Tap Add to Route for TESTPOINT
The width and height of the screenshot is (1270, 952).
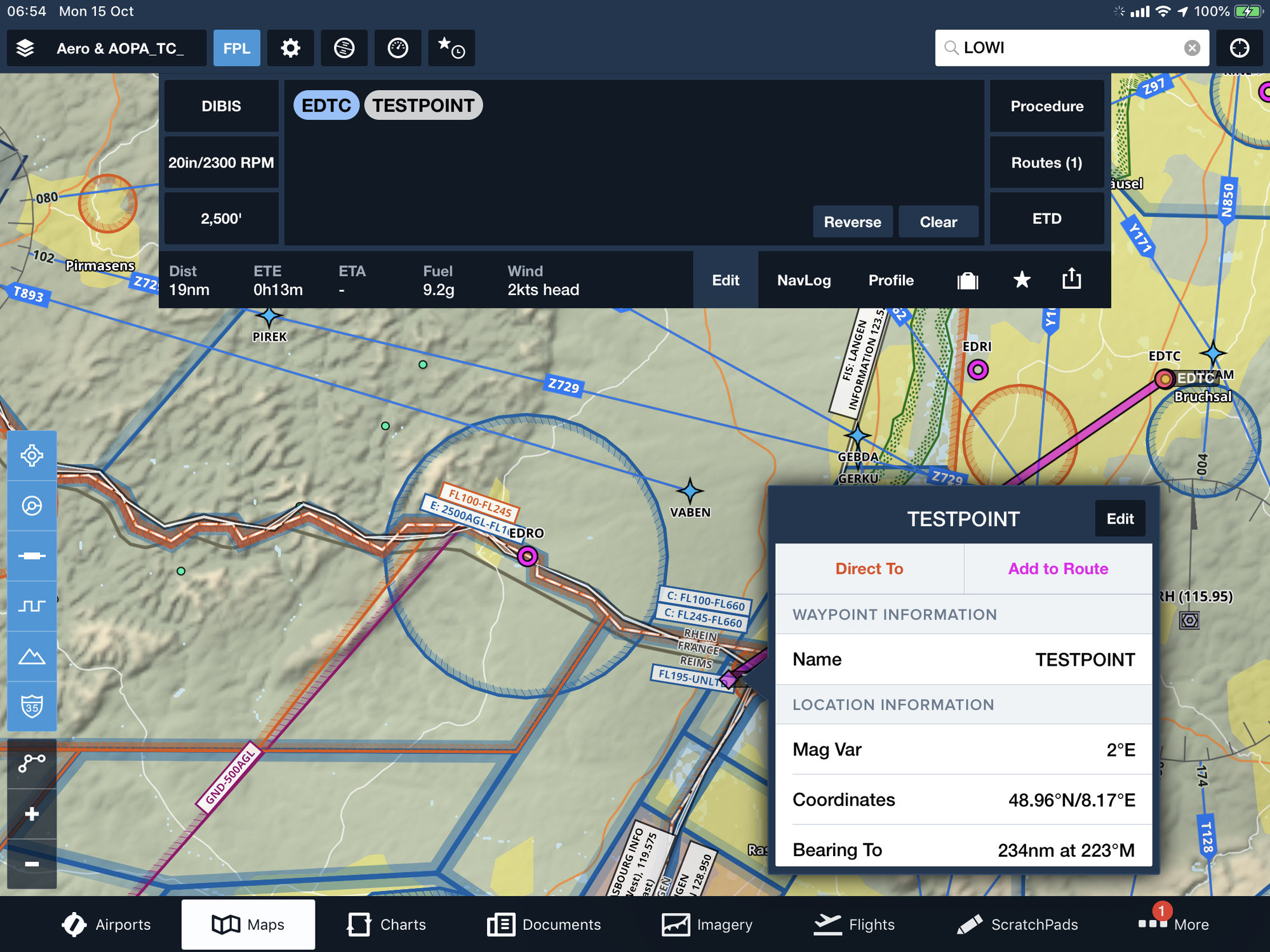1058,569
